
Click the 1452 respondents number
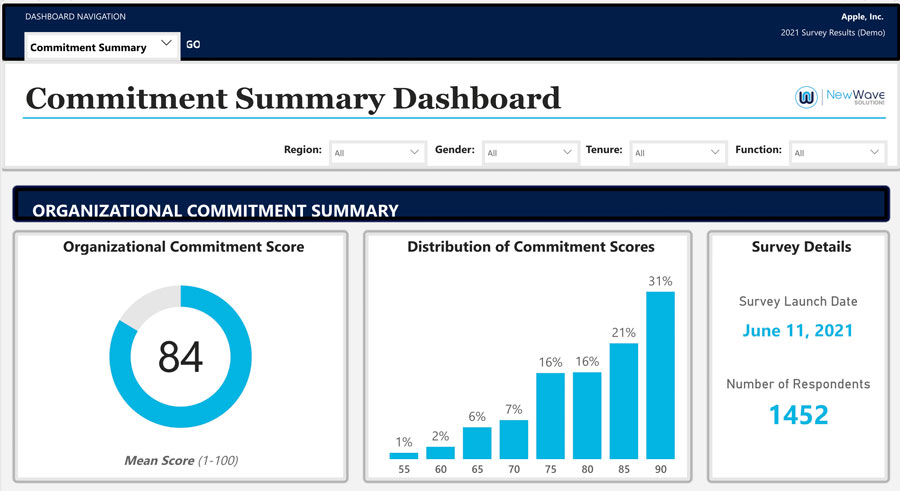point(798,415)
